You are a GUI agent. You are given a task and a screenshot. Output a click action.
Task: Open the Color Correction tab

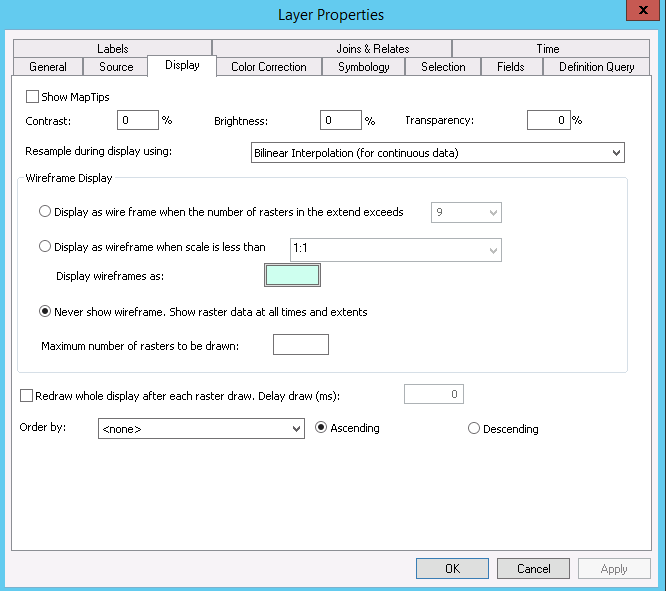268,67
